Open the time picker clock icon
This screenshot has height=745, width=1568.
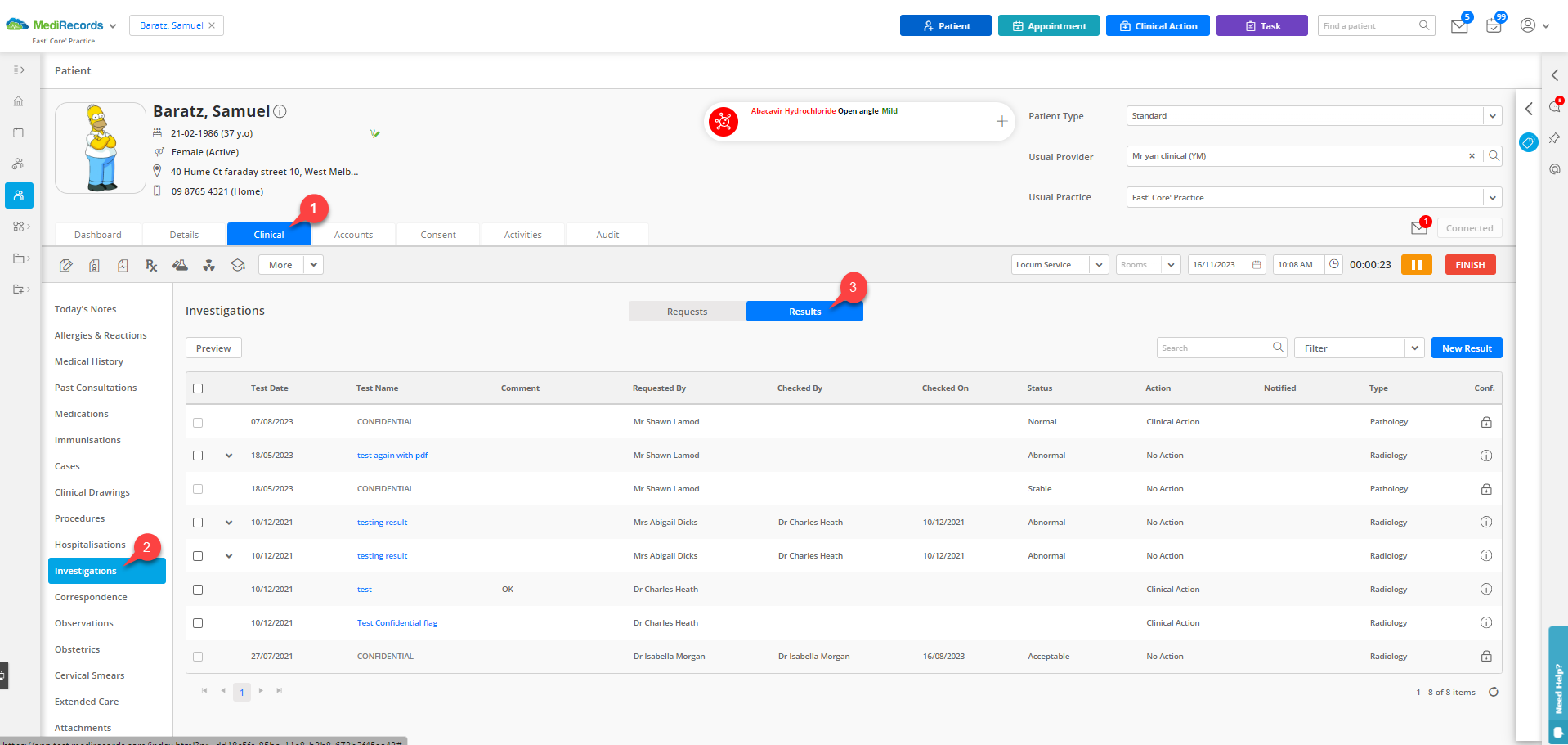click(x=1334, y=265)
